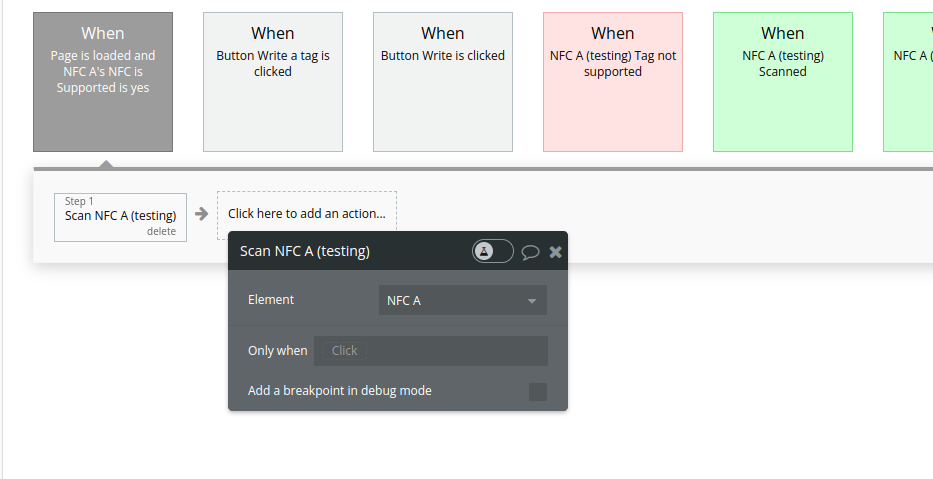
Task: Click the dropdown arrow of the Element field
Action: pyautogui.click(x=532, y=300)
